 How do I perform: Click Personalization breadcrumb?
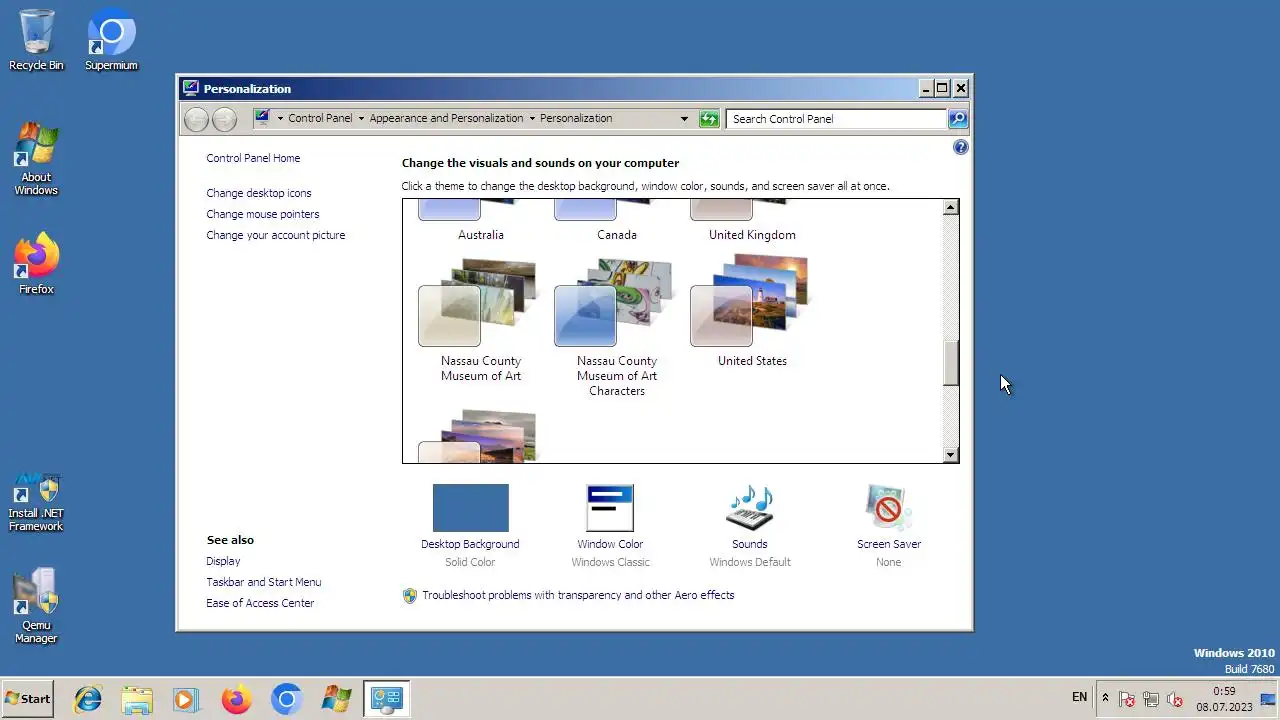click(x=576, y=118)
